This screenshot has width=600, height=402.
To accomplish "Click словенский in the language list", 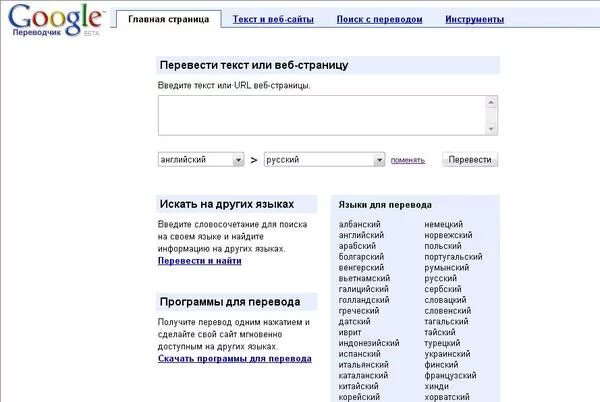I will pyautogui.click(x=448, y=311).
